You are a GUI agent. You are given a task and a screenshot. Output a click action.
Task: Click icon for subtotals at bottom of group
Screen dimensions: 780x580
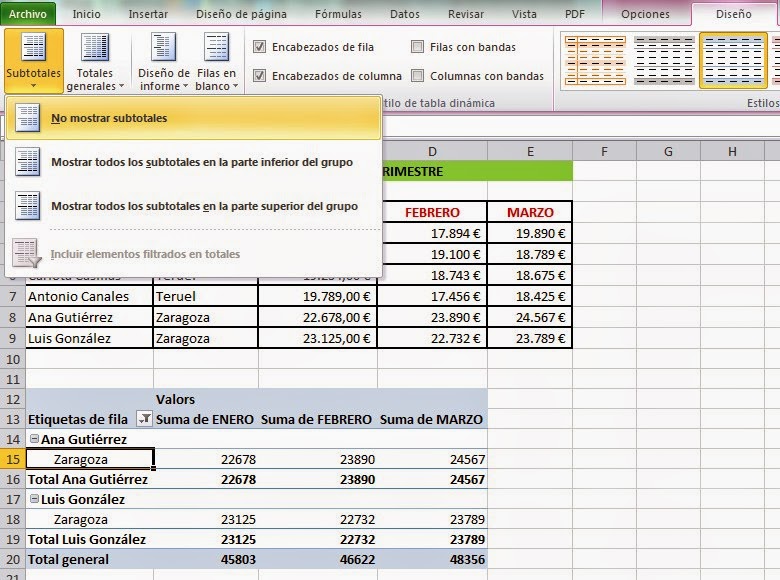pos(27,162)
